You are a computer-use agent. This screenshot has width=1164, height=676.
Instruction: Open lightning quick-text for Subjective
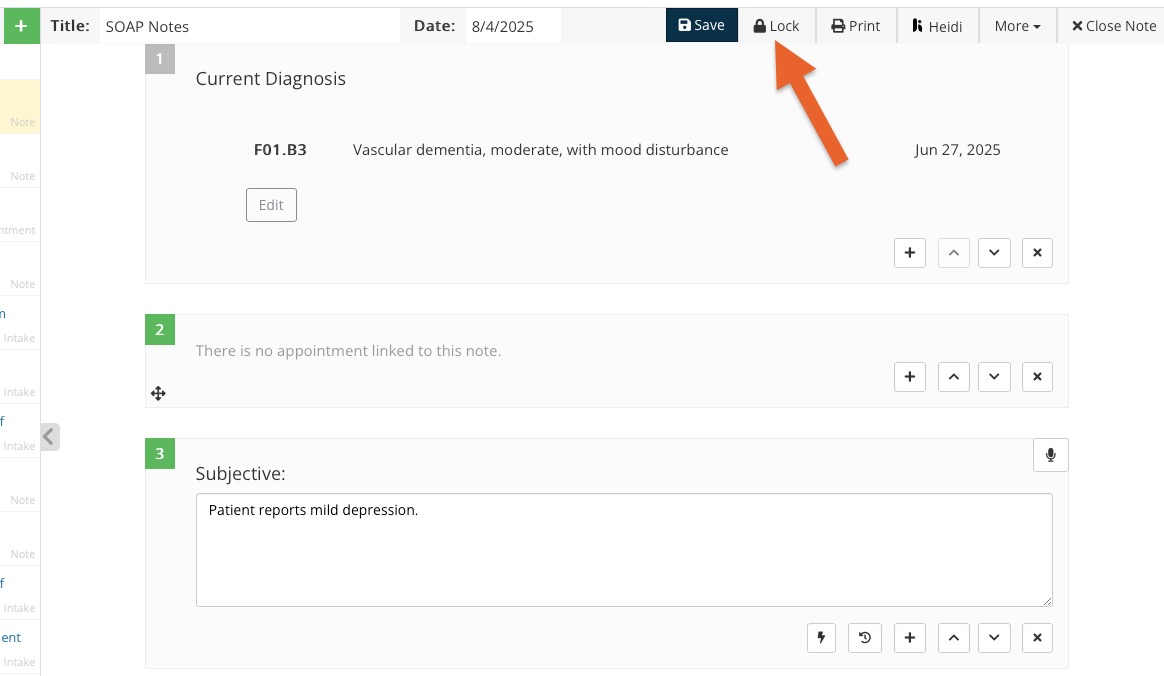point(821,637)
